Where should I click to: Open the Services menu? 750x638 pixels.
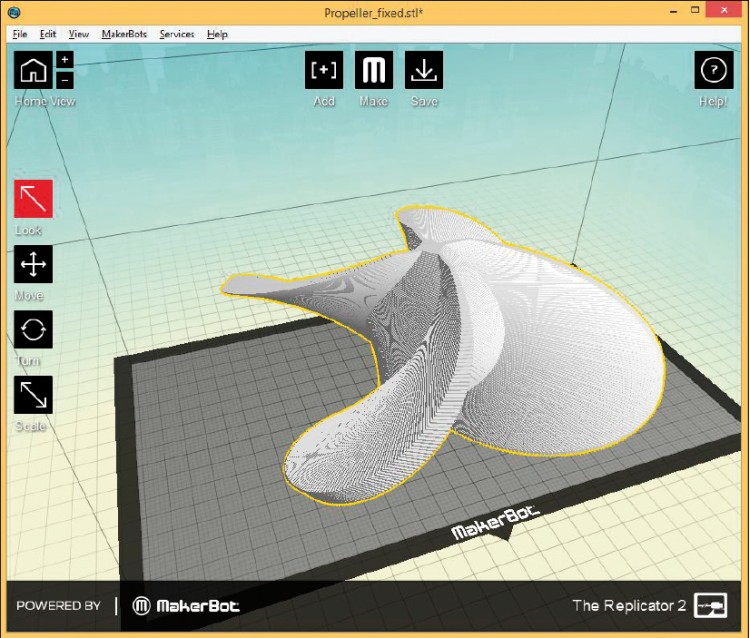[x=177, y=34]
